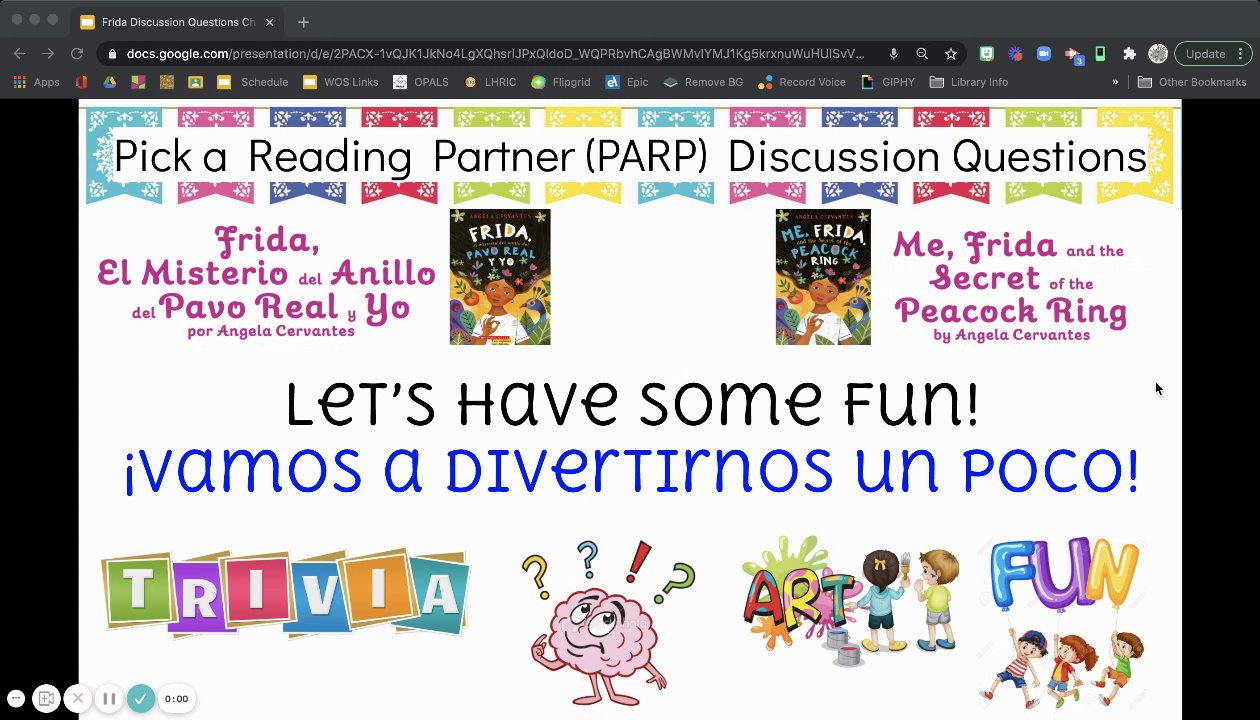
Task: Cancel the recording with the red X
Action: point(77,699)
